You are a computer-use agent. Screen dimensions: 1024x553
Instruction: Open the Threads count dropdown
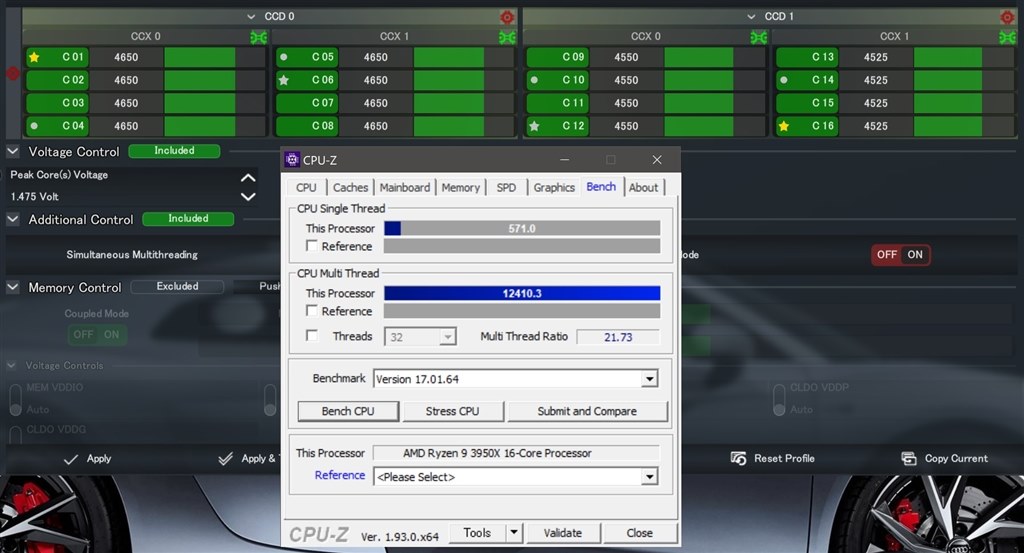coord(447,337)
